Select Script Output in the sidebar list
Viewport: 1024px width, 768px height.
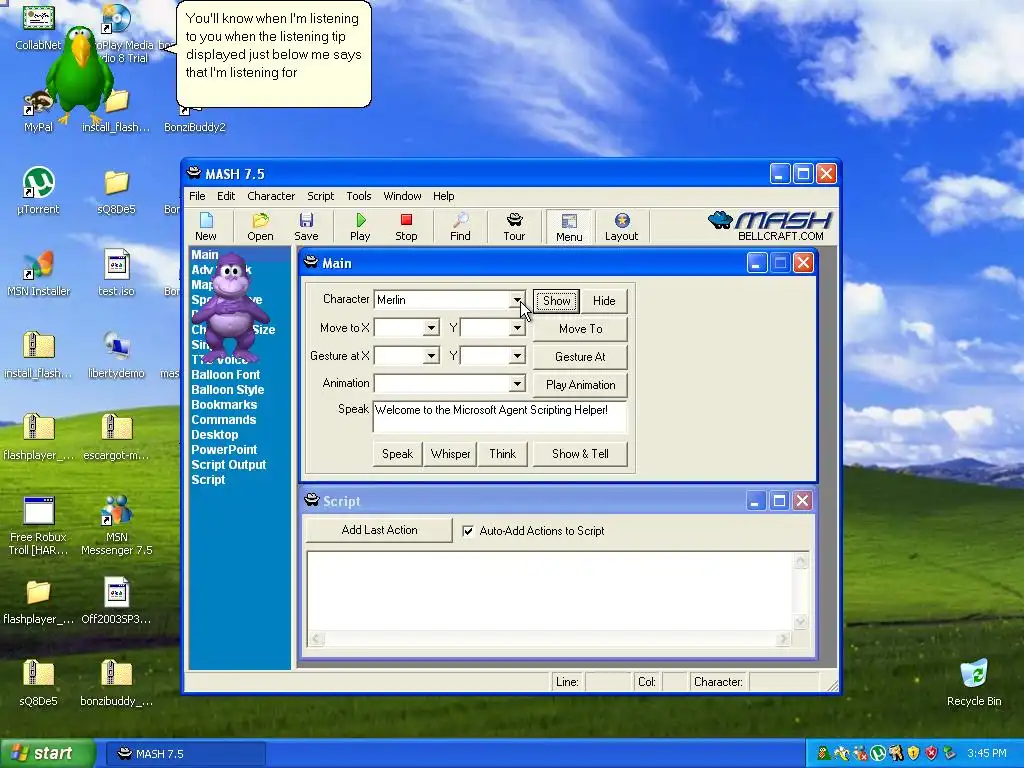(229, 464)
